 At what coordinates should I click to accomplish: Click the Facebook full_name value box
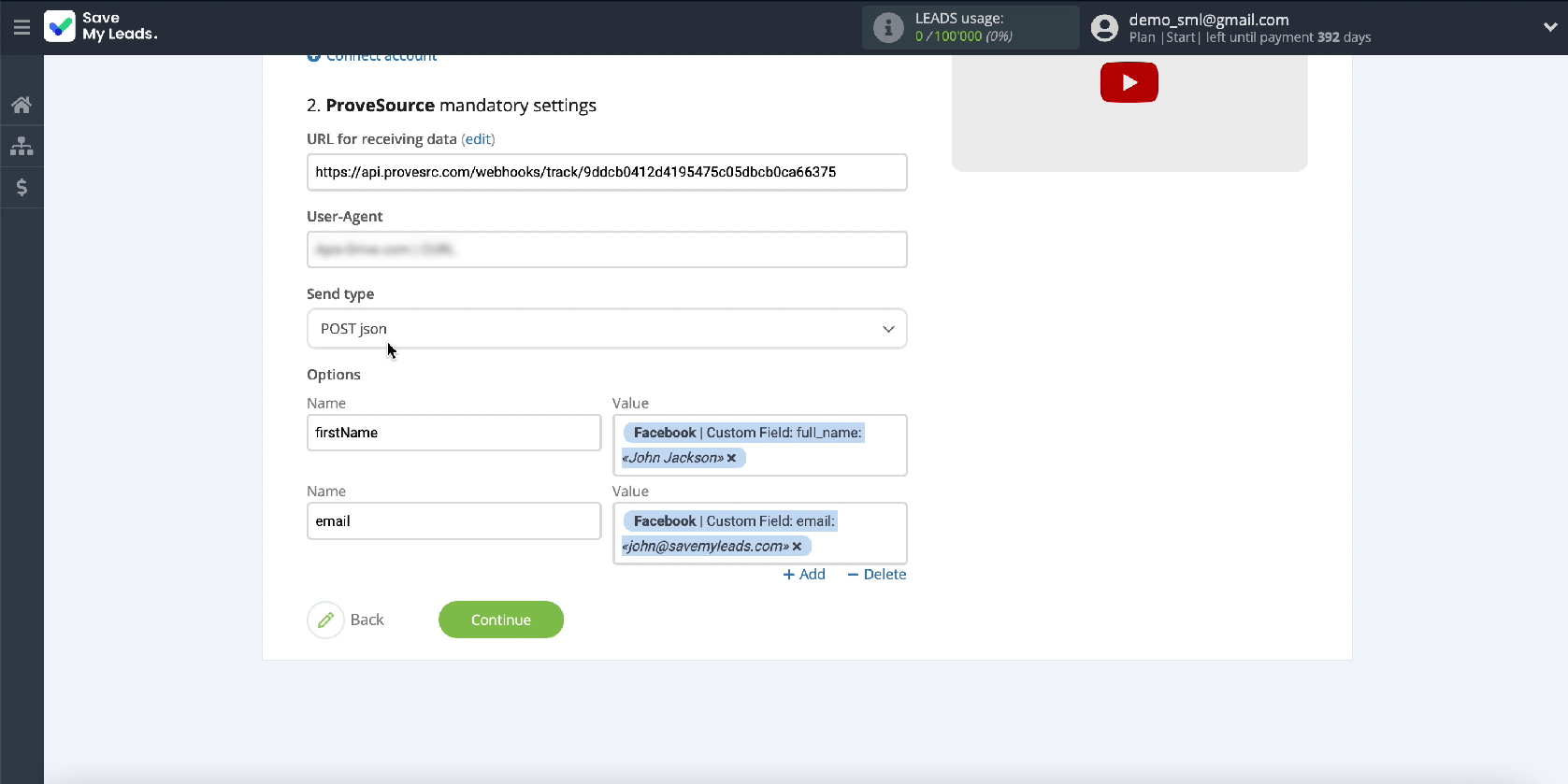pyautogui.click(x=759, y=445)
